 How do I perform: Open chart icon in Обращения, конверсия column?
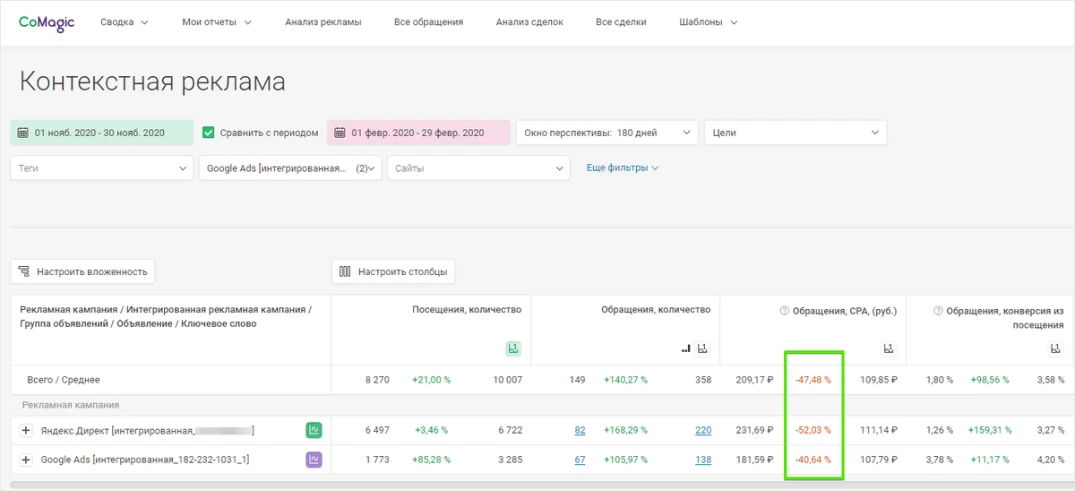tap(1055, 349)
